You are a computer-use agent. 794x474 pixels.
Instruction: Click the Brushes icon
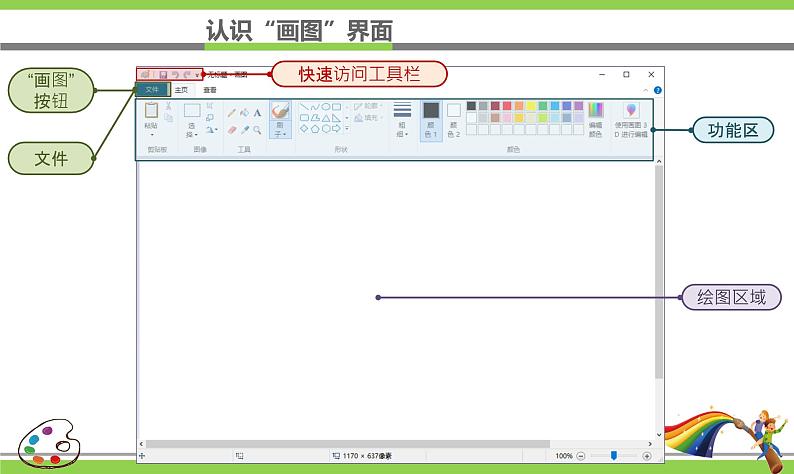tap(280, 111)
